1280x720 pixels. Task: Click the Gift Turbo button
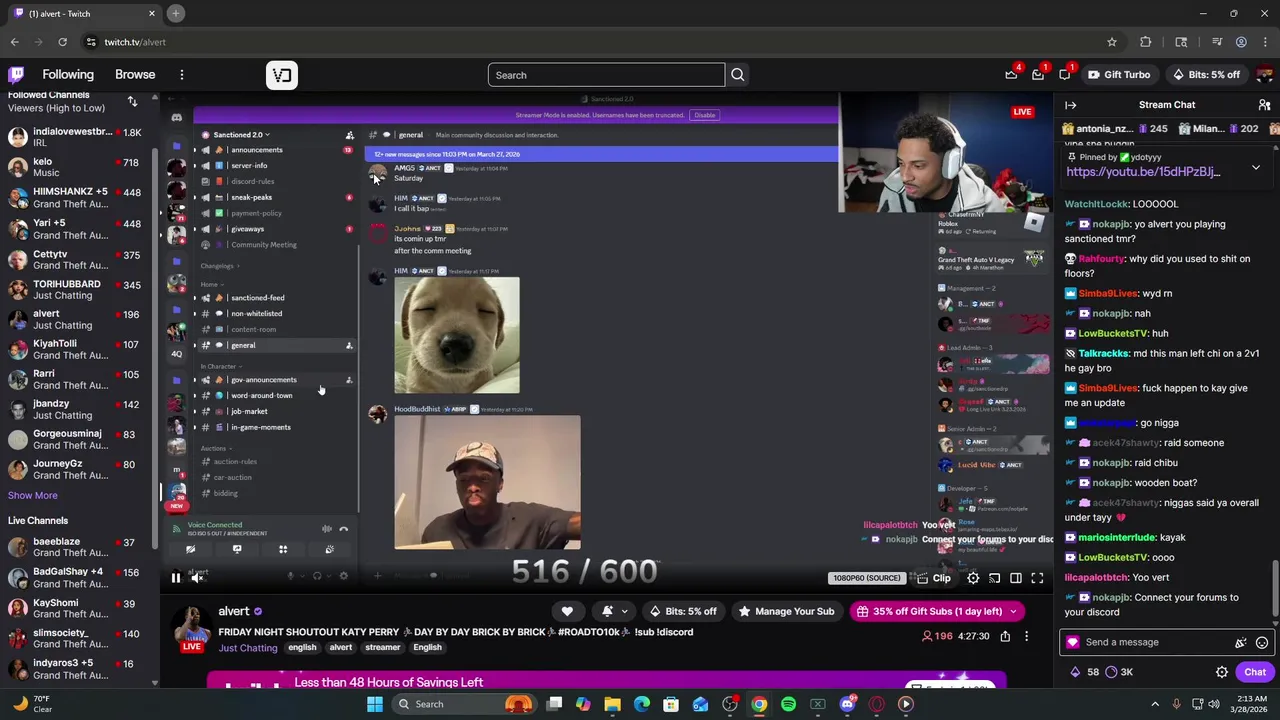(x=1118, y=75)
